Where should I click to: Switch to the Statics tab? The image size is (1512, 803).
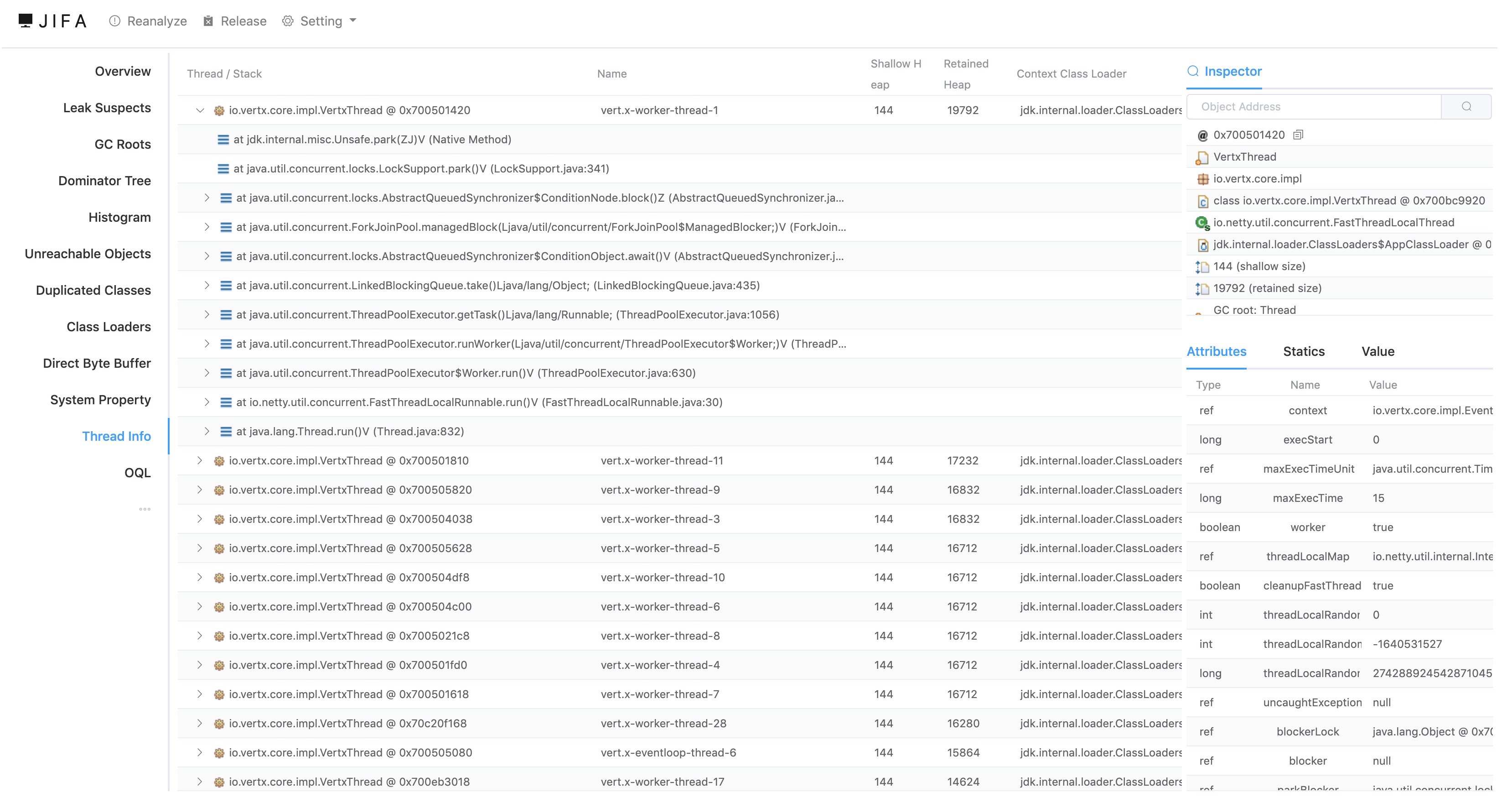[1303, 351]
